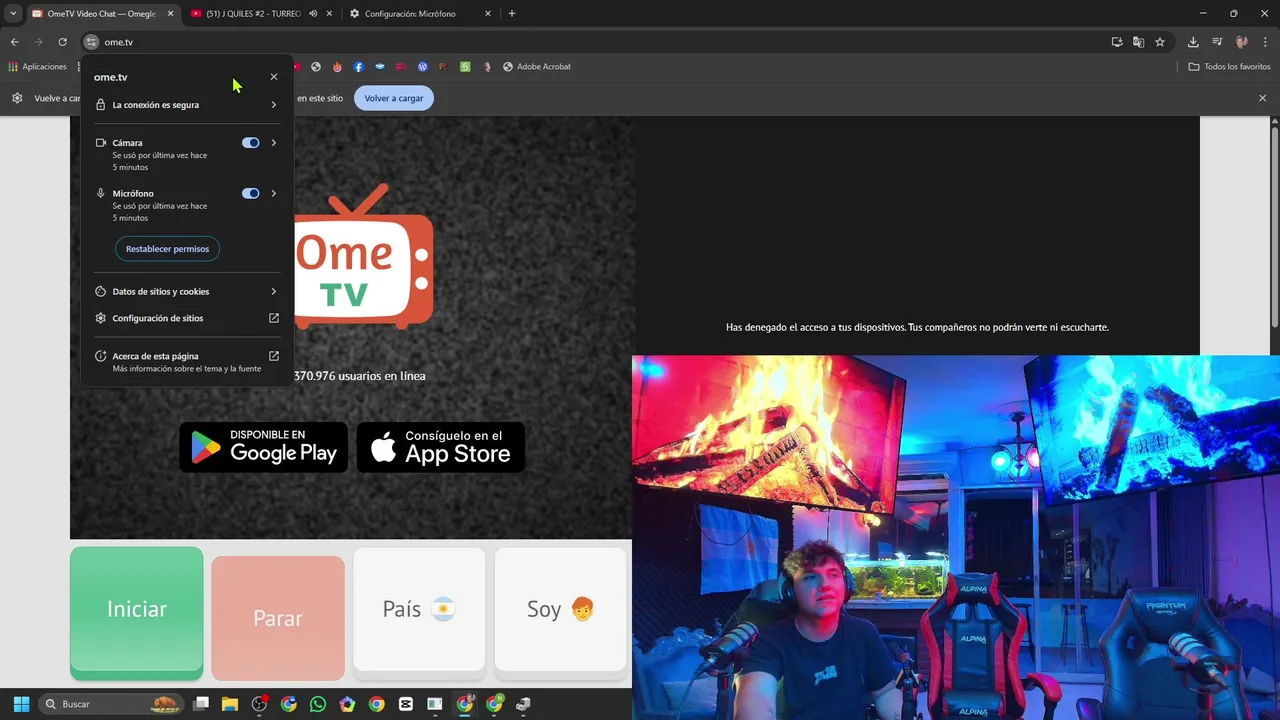
Task: Open Task View in the taskbar
Action: click(201, 704)
